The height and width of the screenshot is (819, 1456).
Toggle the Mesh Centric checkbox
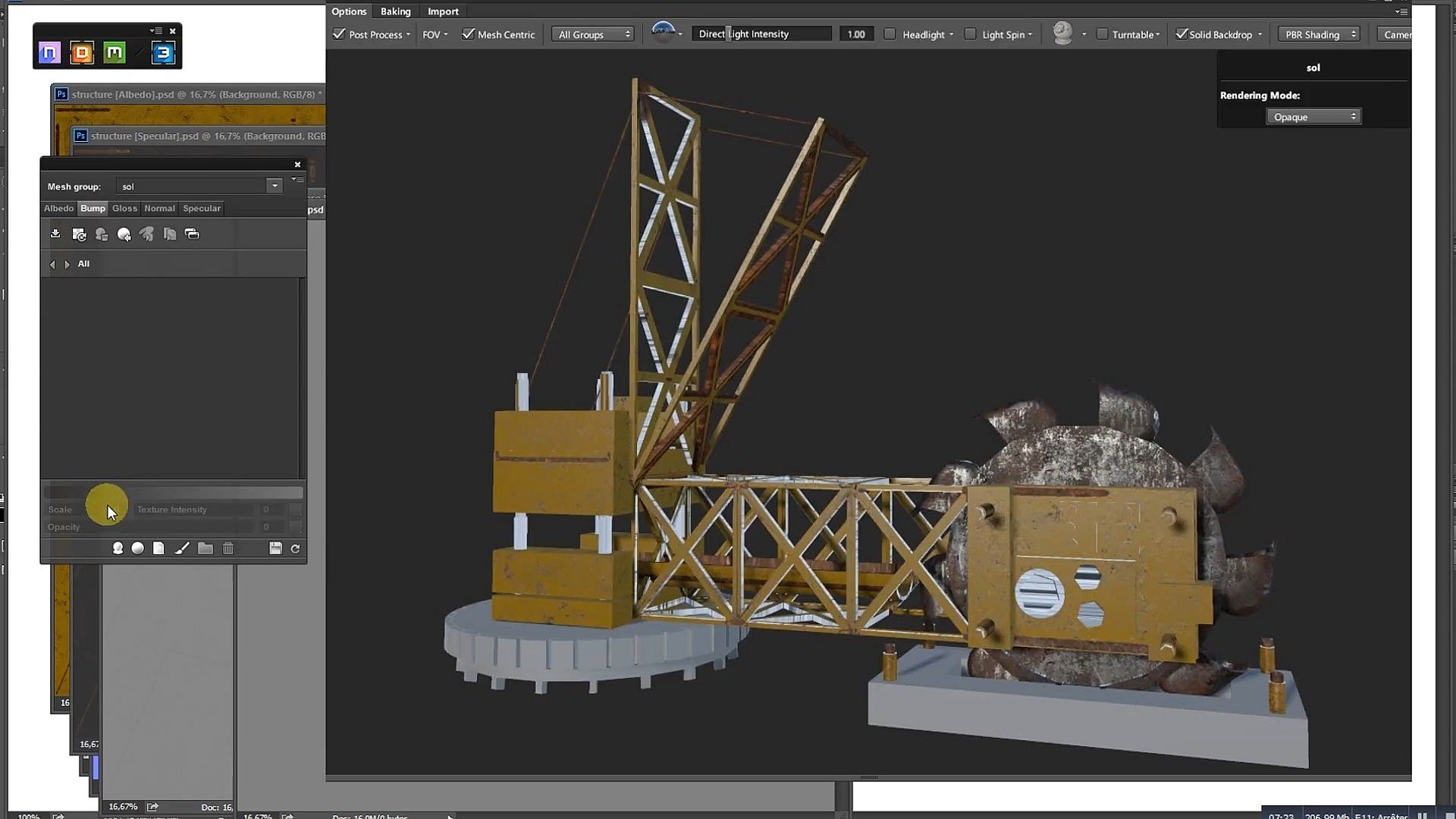468,34
